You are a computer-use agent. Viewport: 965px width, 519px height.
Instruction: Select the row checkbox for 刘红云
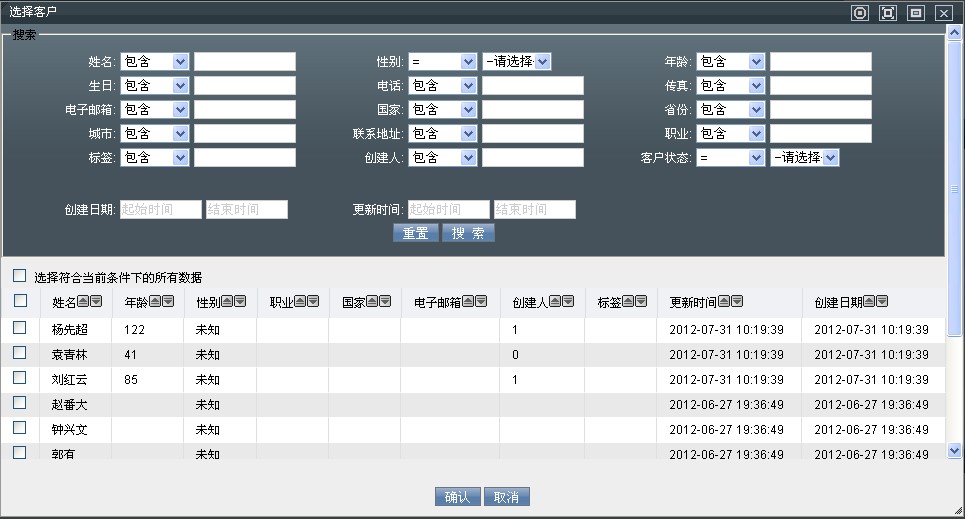pyautogui.click(x=20, y=378)
